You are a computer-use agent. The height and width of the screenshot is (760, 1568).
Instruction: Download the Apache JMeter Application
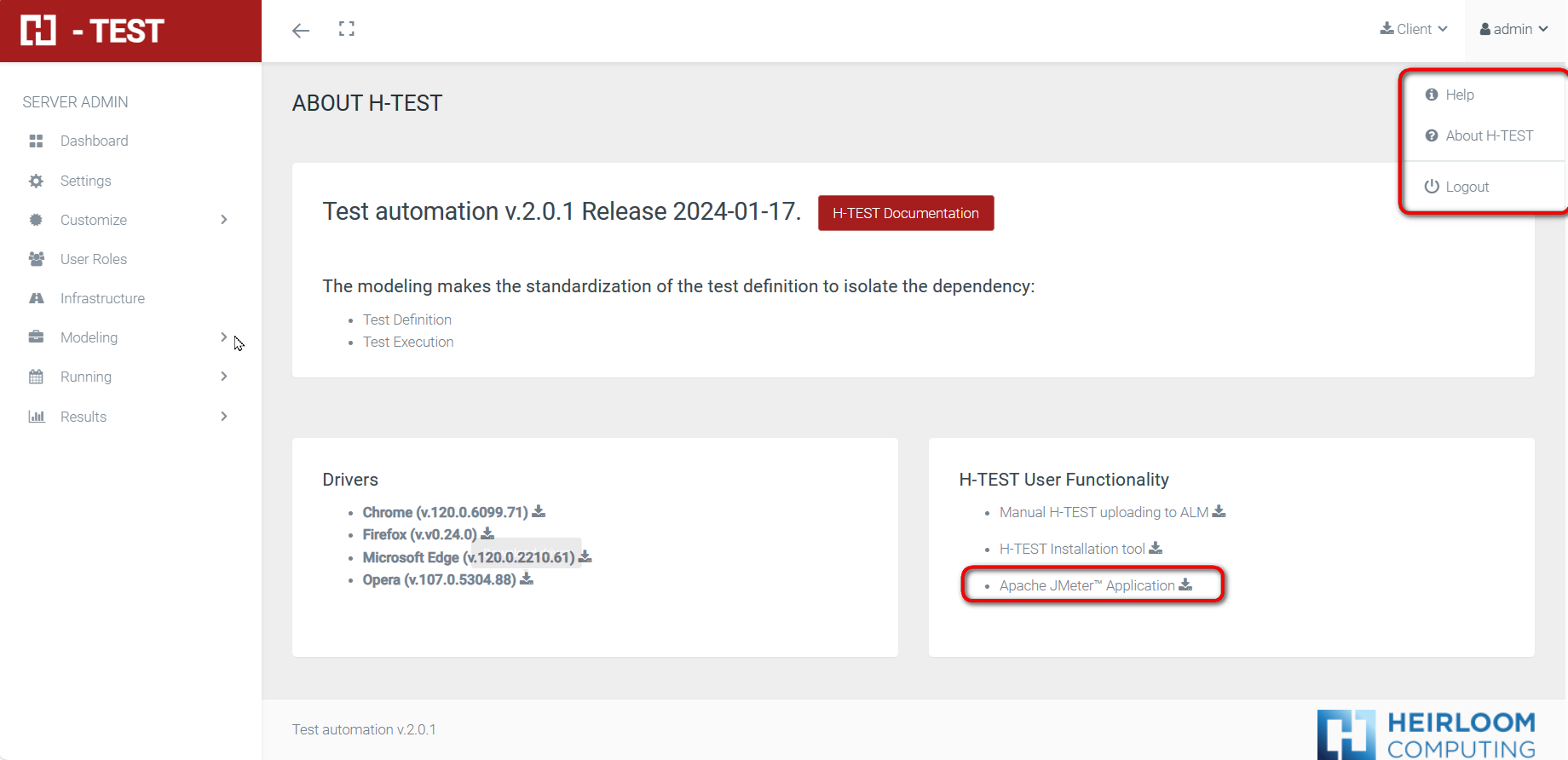(x=1185, y=585)
